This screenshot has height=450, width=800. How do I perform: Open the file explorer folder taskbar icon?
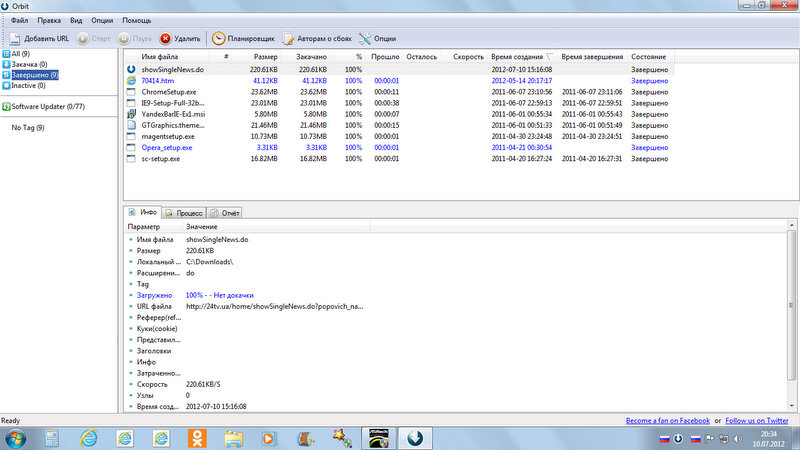point(234,438)
